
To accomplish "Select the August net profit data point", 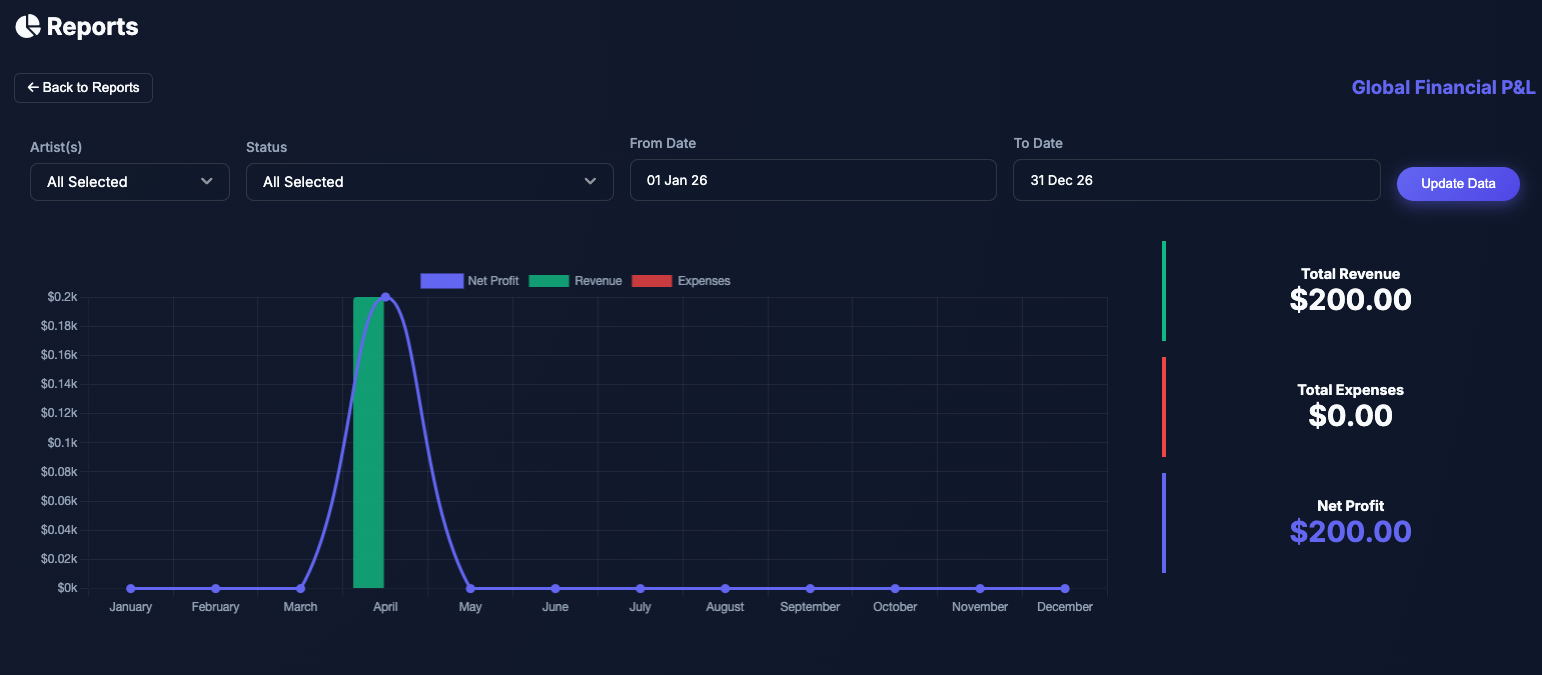I will pyautogui.click(x=725, y=588).
